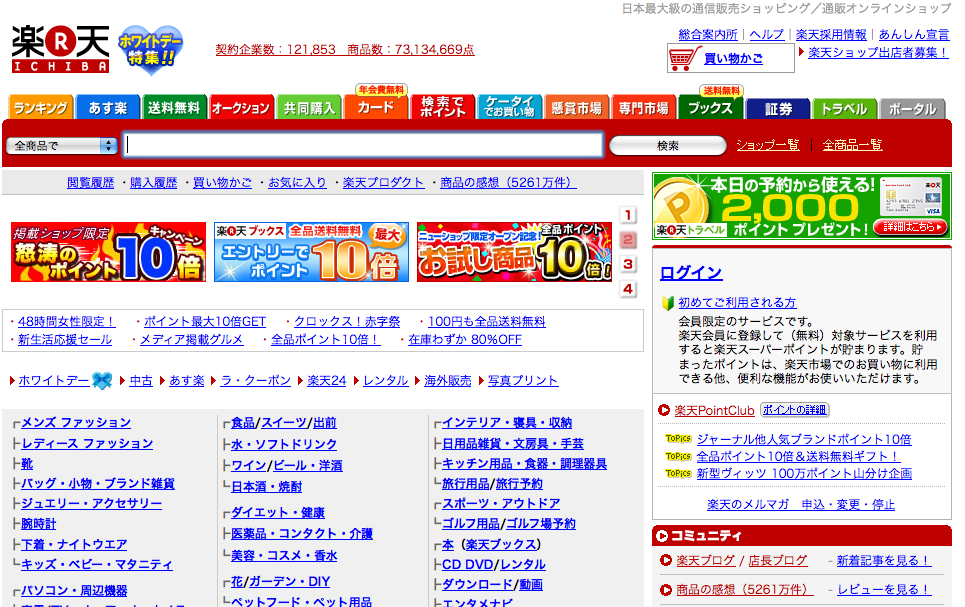Open the お試し商品10倍 banner
965x607 pixels.
[x=515, y=252]
